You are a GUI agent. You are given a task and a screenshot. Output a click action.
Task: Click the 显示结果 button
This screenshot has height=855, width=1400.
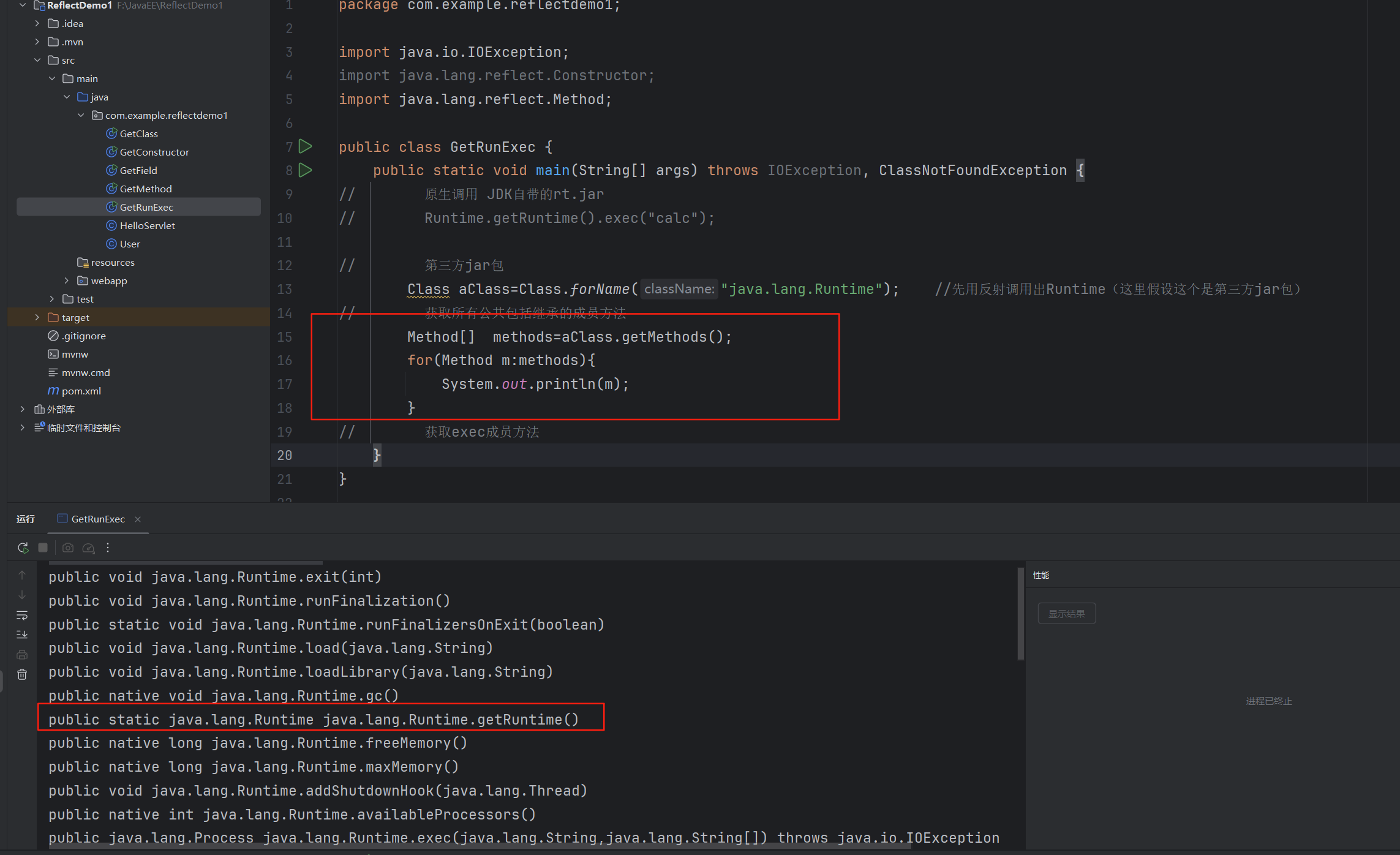click(1066, 614)
